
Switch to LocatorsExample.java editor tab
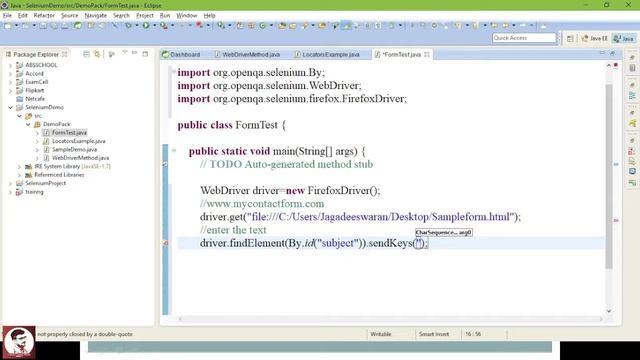coord(327,54)
